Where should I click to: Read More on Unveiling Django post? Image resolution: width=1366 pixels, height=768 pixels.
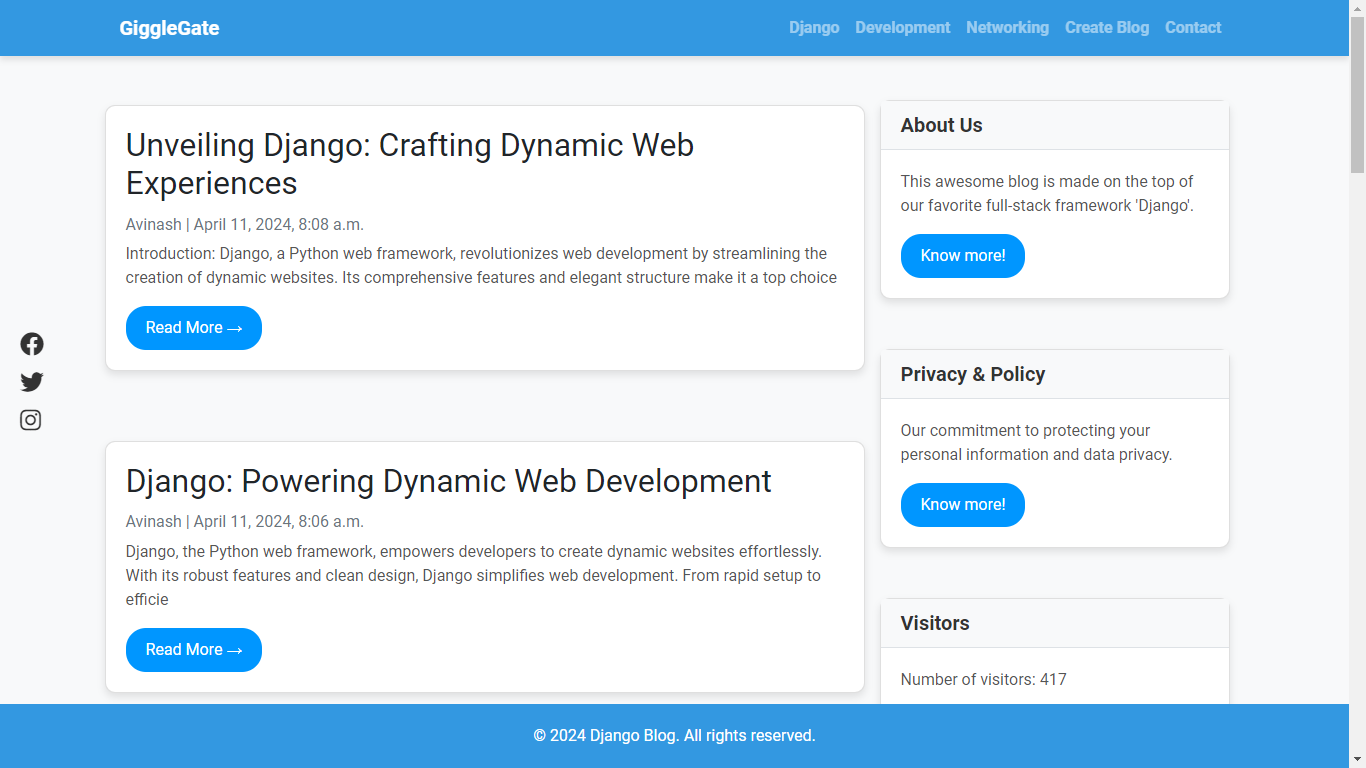click(x=194, y=328)
